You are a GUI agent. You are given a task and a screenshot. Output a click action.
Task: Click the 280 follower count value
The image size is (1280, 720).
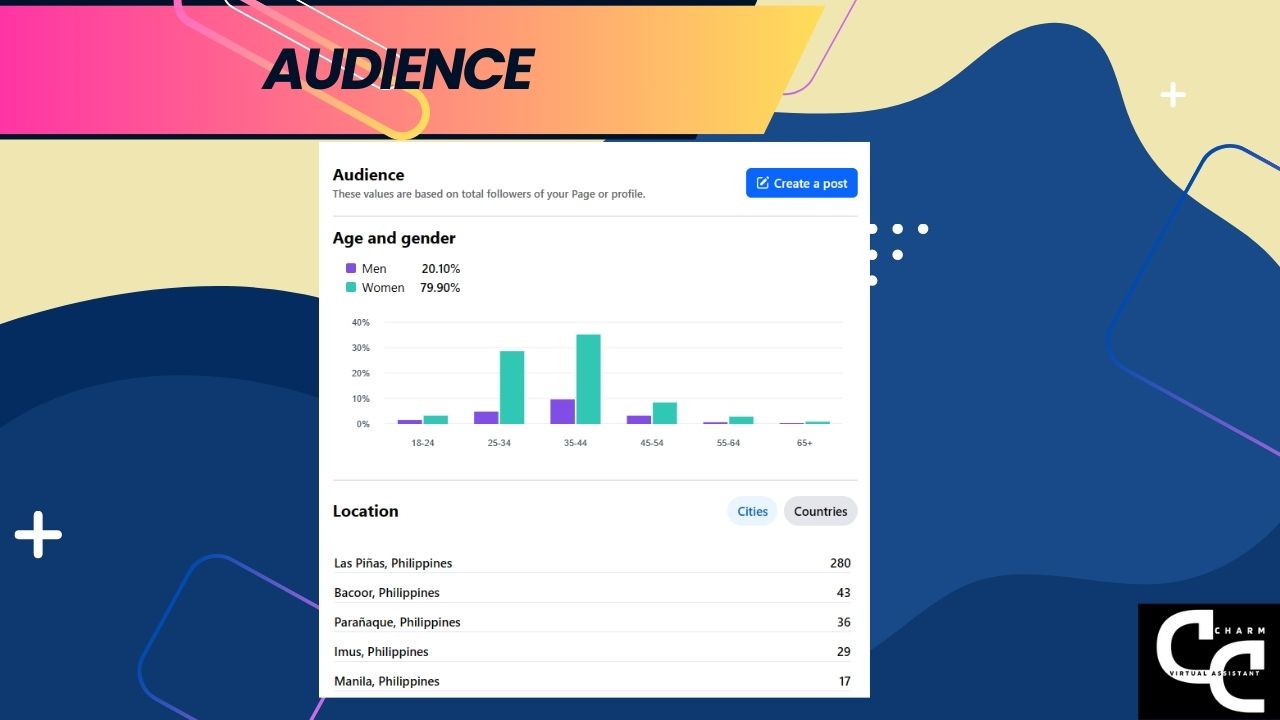840,563
